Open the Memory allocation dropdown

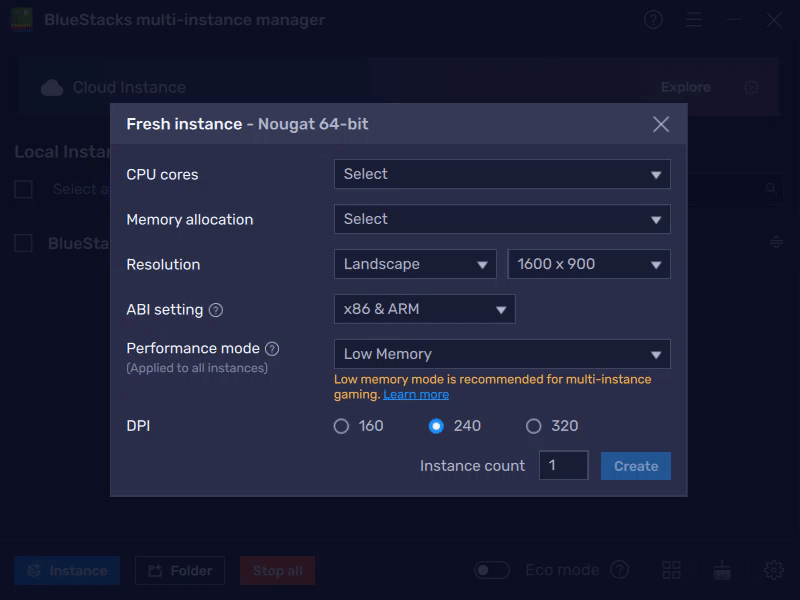(501, 219)
